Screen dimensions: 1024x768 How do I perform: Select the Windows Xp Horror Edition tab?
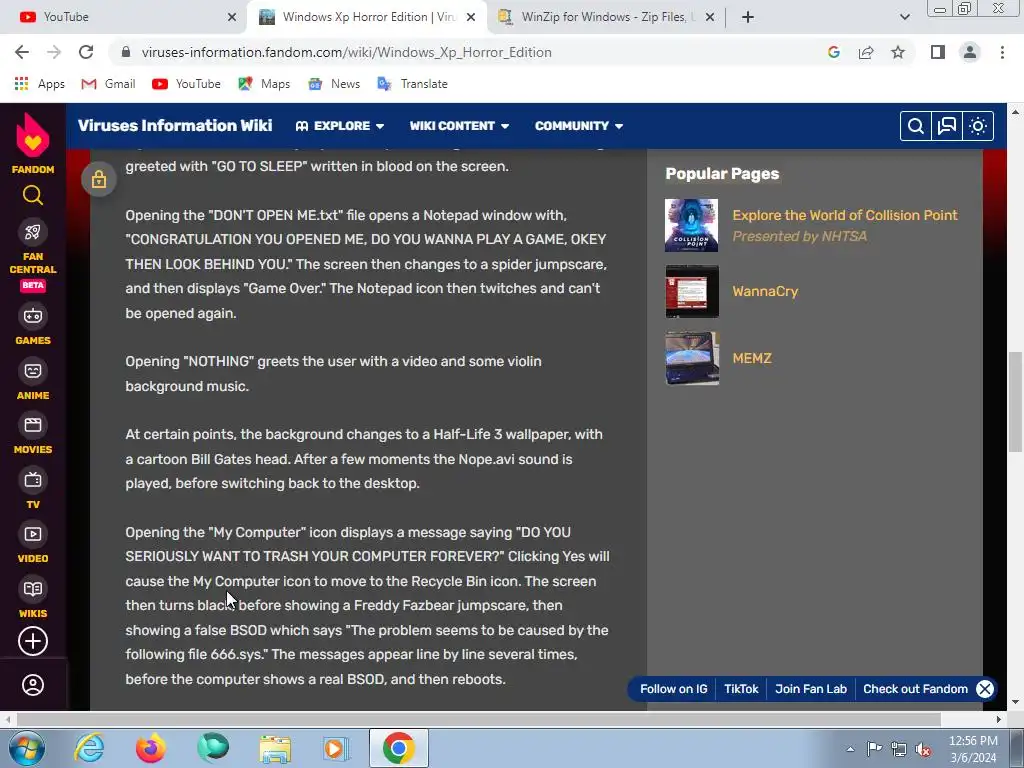pos(366,17)
